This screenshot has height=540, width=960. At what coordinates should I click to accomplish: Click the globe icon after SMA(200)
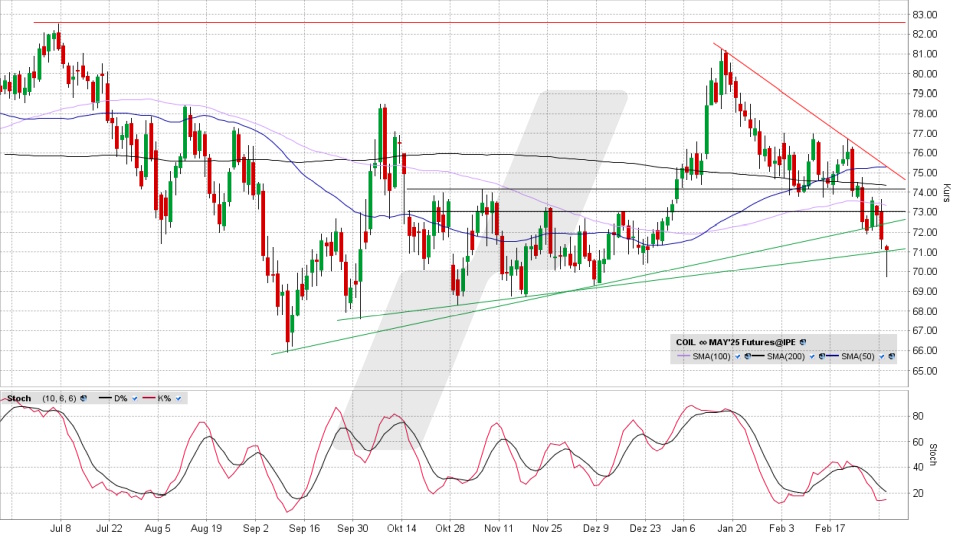822,356
